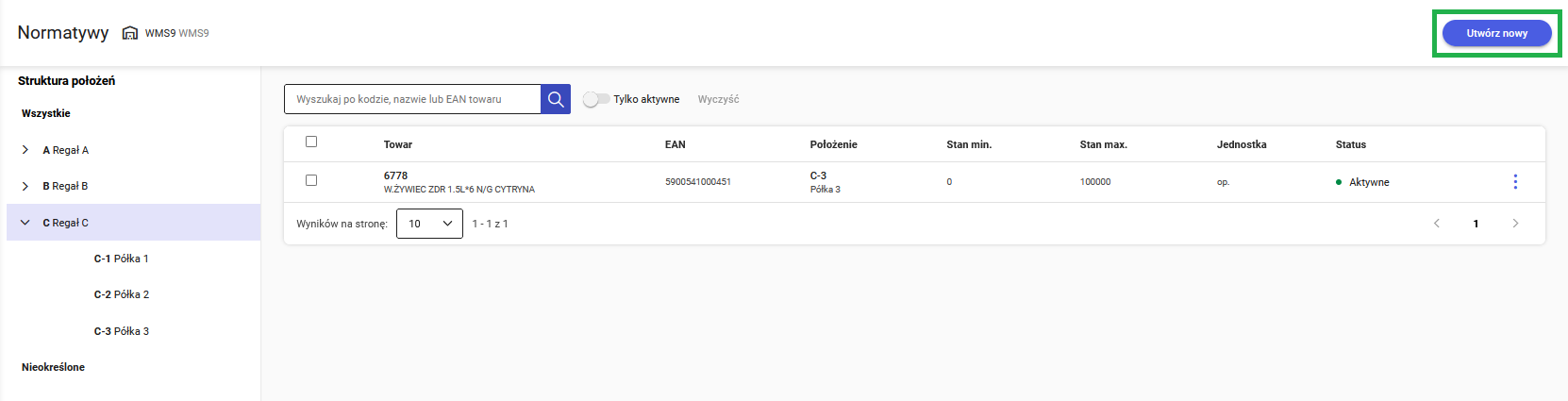Select C-1 Półka 1 in tree
Viewport: 1568px width, 401px height.
click(121, 259)
